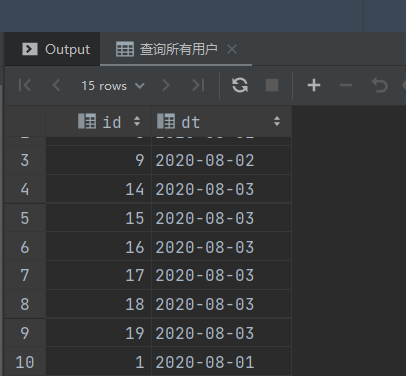Select row number 4 header

click(25, 189)
